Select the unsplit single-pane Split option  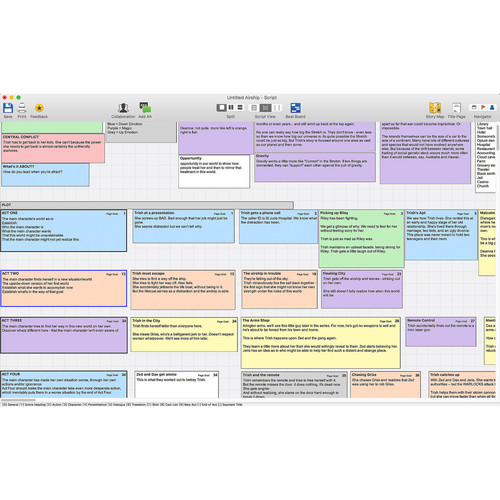pos(221,107)
